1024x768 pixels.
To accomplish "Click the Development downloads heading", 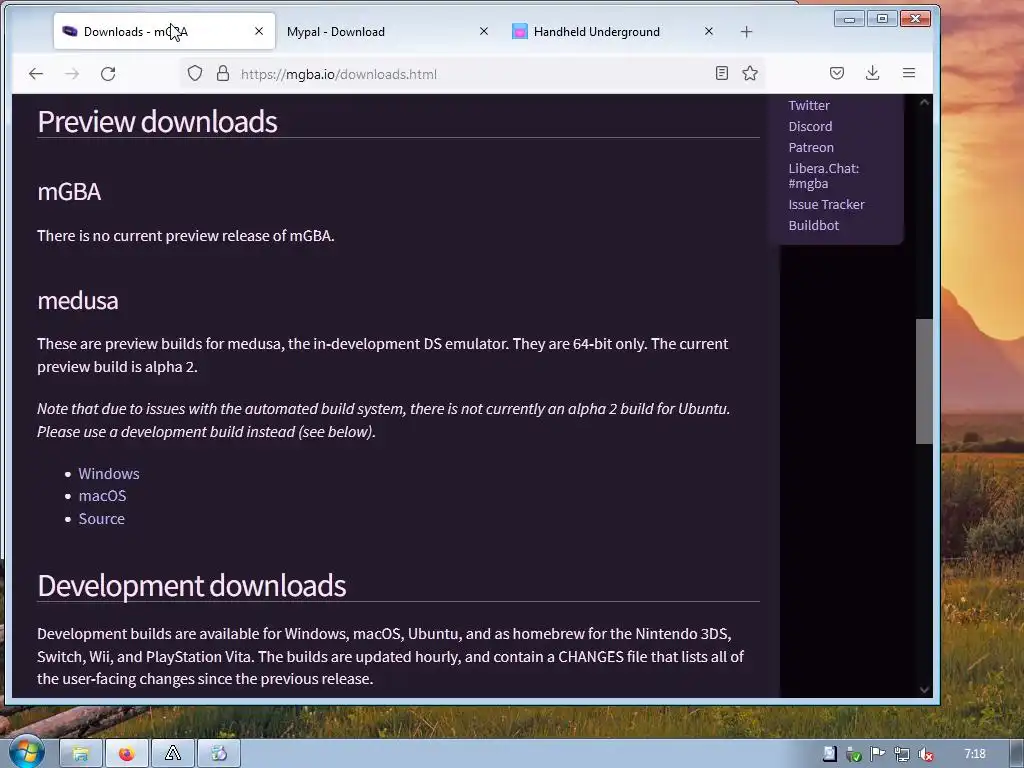I will 191,586.
